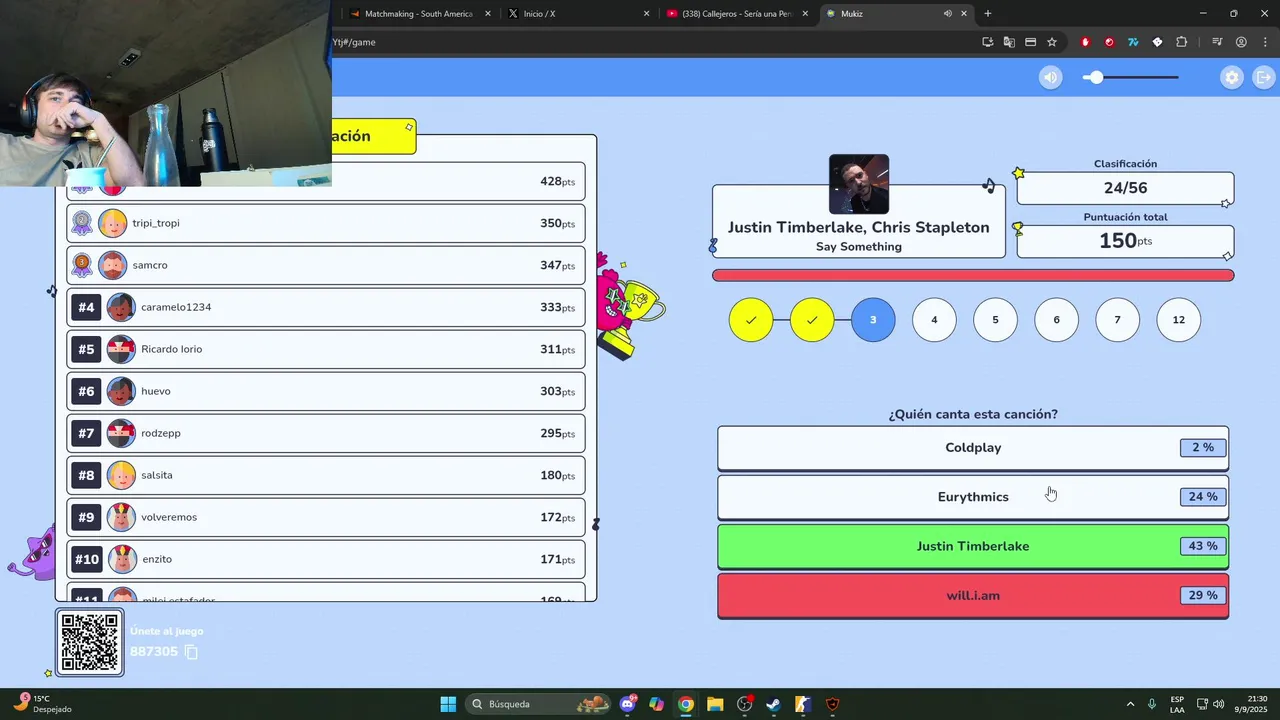
Task: Open the translate page icon
Action: (1009, 42)
